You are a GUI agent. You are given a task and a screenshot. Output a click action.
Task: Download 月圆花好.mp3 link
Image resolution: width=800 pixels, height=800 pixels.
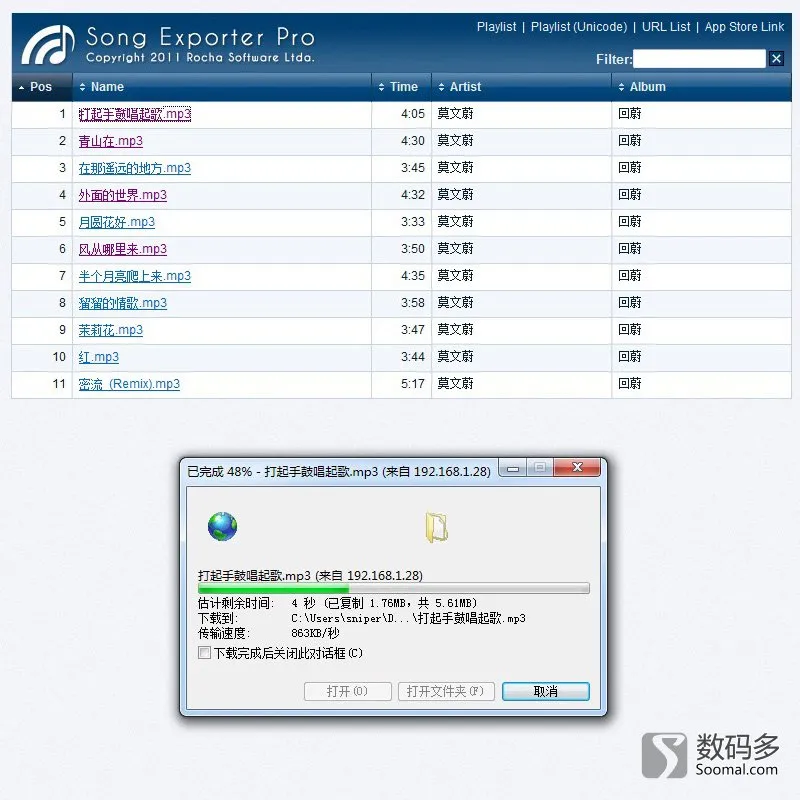[117, 222]
